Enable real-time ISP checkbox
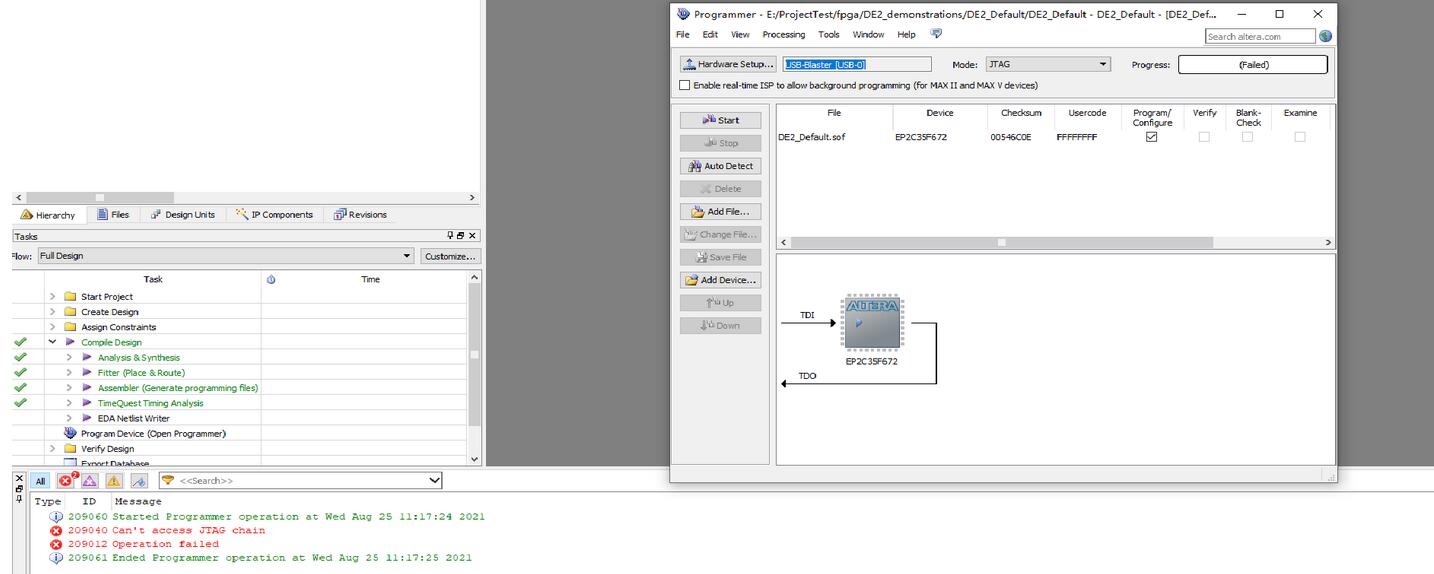This screenshot has width=1434, height=574. coord(685,86)
